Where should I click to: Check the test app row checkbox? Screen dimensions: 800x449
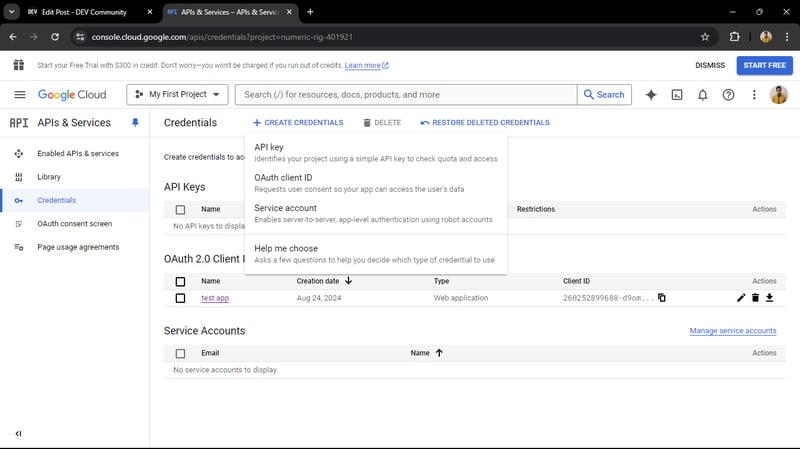(180, 298)
